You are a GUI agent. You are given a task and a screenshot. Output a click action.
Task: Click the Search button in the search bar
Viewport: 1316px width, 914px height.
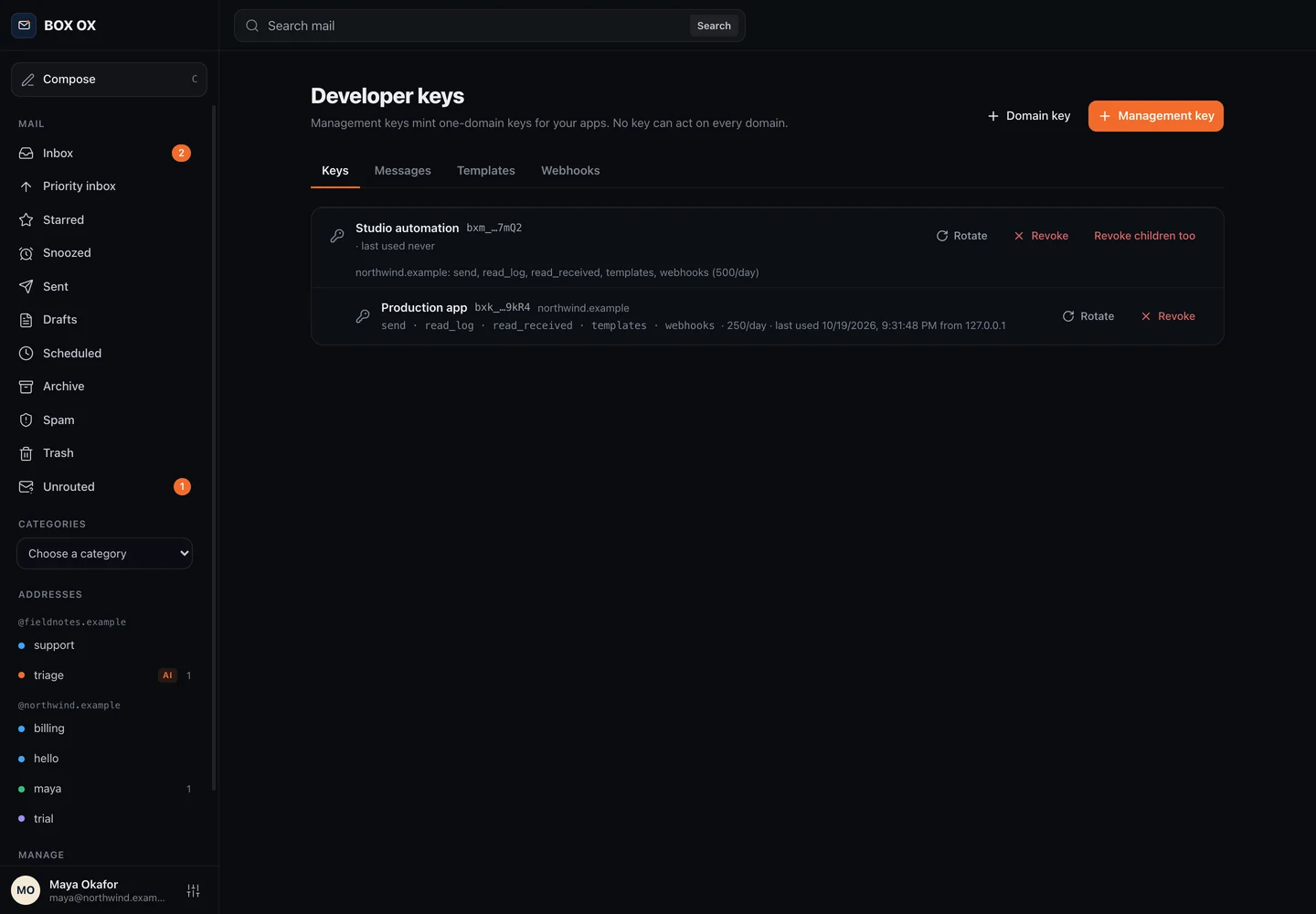[714, 26]
